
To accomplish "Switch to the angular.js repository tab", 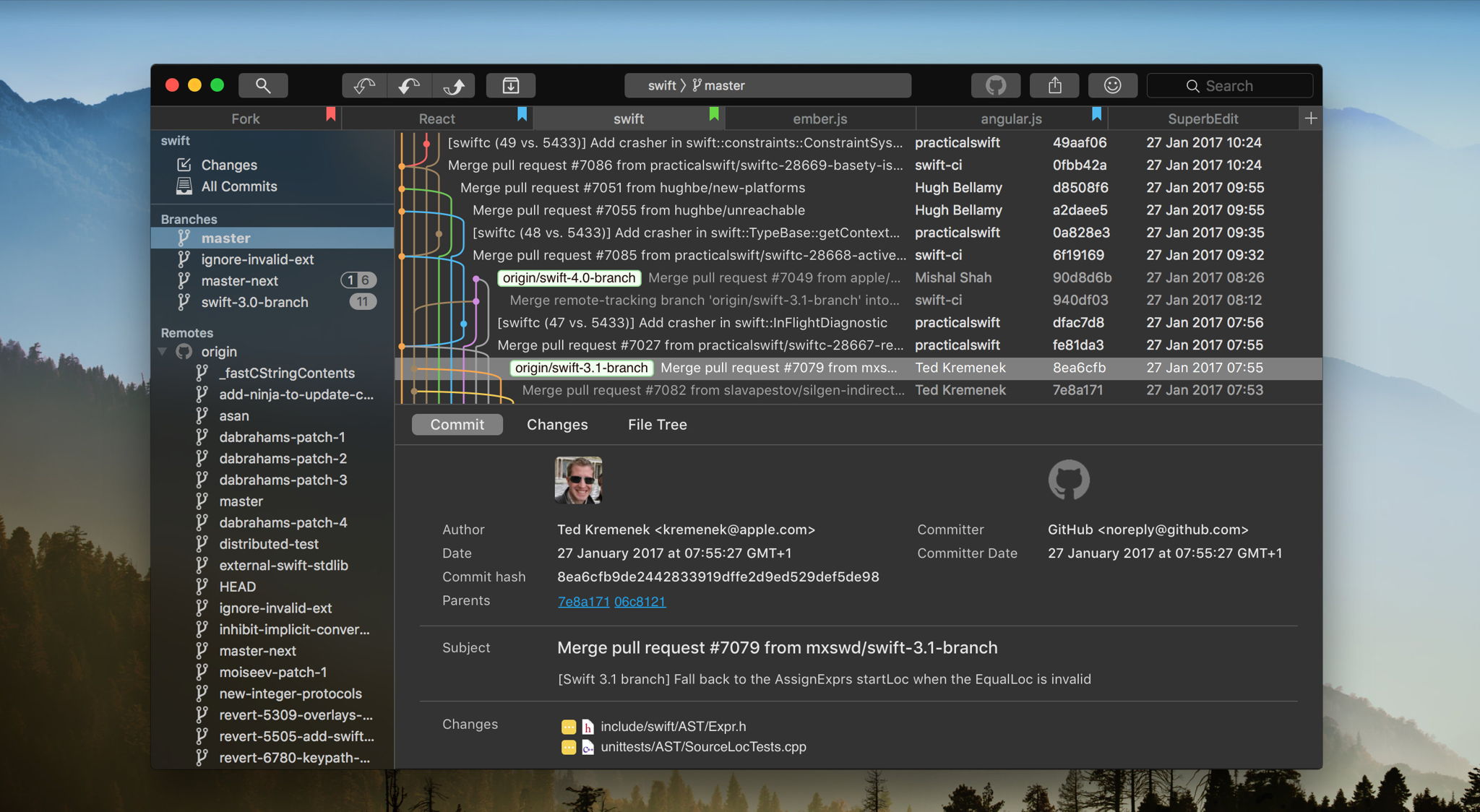I will click(1011, 118).
